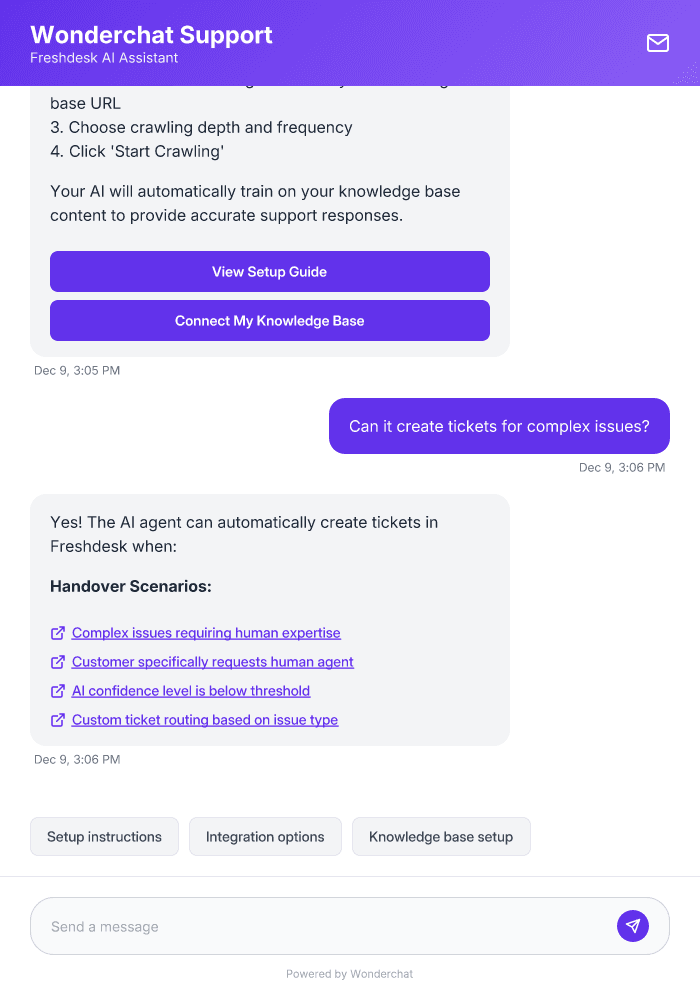Open the custom ticket routing link

[204, 720]
